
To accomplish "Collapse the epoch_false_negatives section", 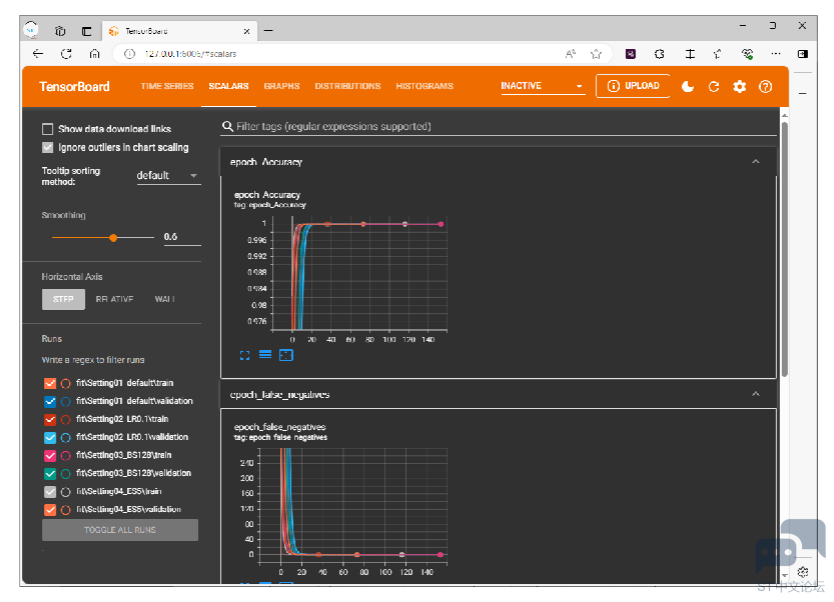I will 756,394.
